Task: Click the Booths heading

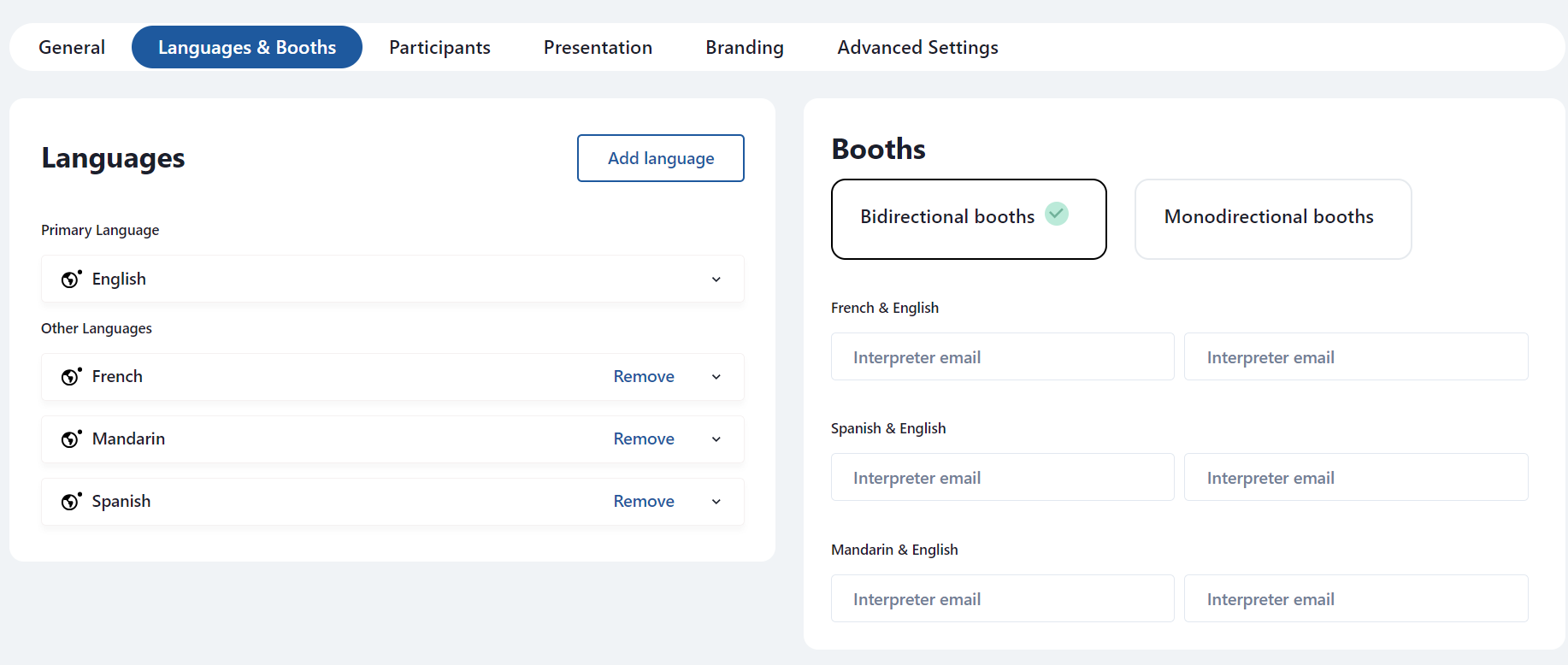Action: click(x=878, y=150)
